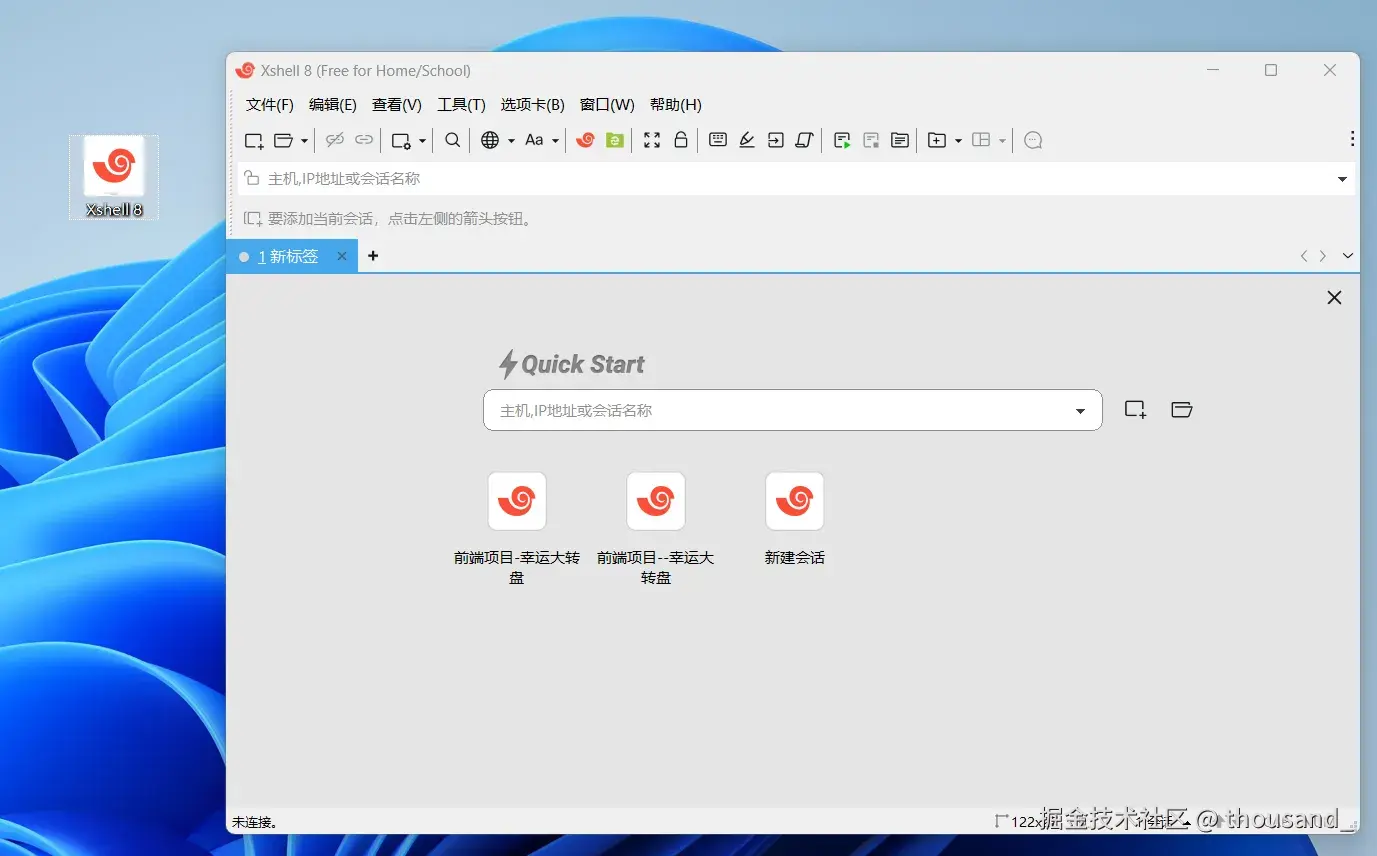Viewport: 1377px width, 856px height.
Task: Click the greyed Layout panes icon
Action: (982, 141)
